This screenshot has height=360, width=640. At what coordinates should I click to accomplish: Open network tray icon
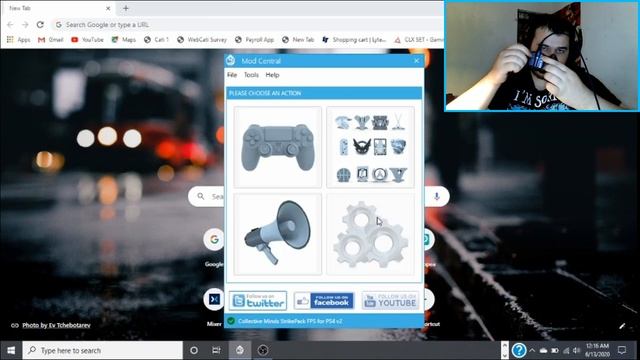coord(566,350)
